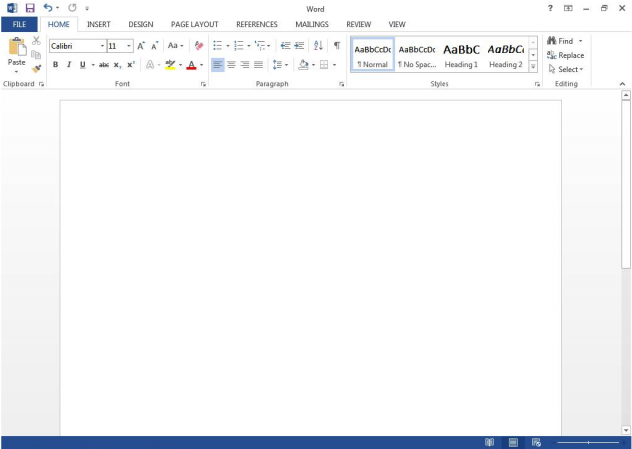Toggle italic formatting

click(x=69, y=65)
